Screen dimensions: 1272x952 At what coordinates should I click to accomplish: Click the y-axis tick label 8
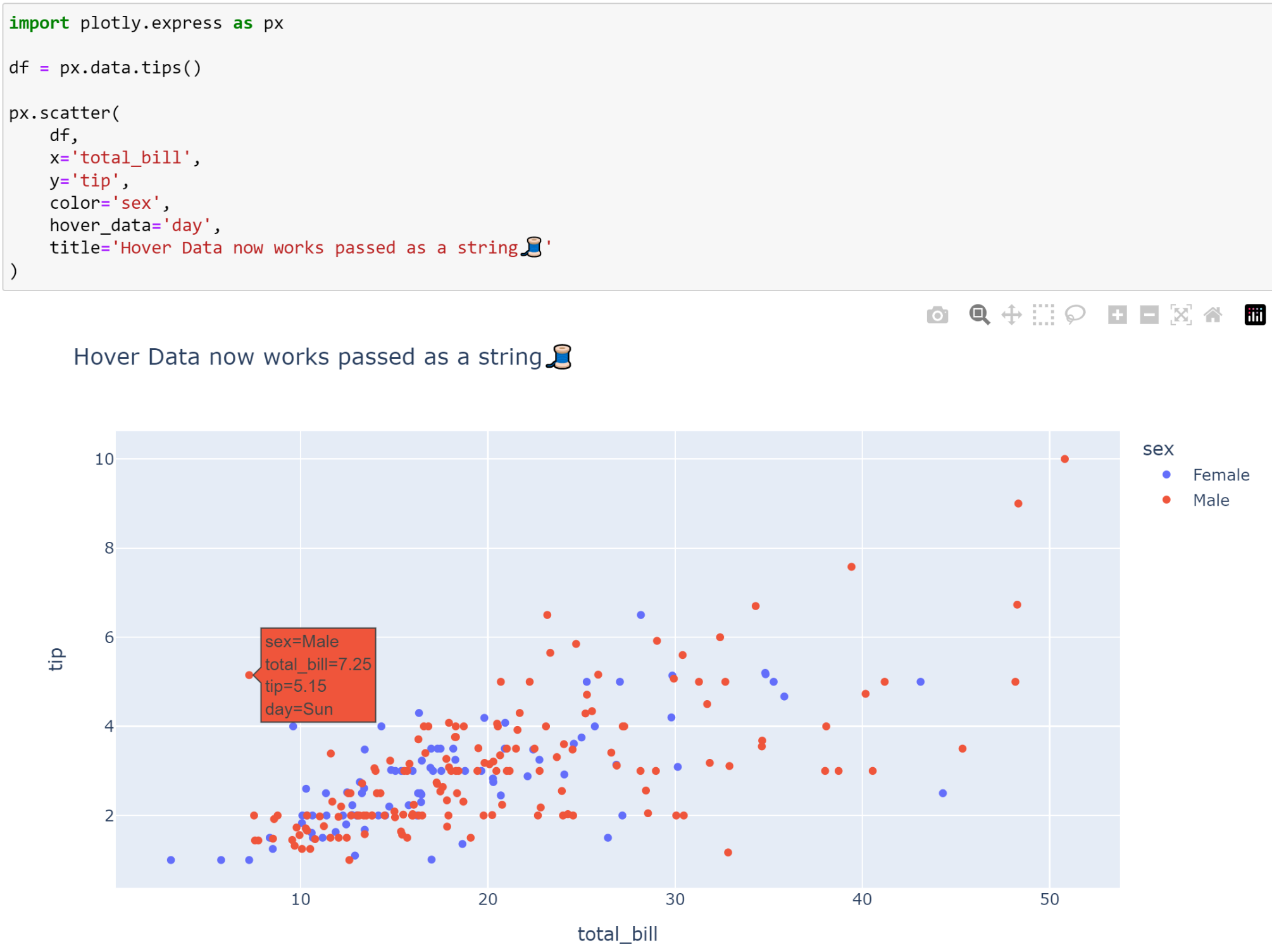pos(109,548)
